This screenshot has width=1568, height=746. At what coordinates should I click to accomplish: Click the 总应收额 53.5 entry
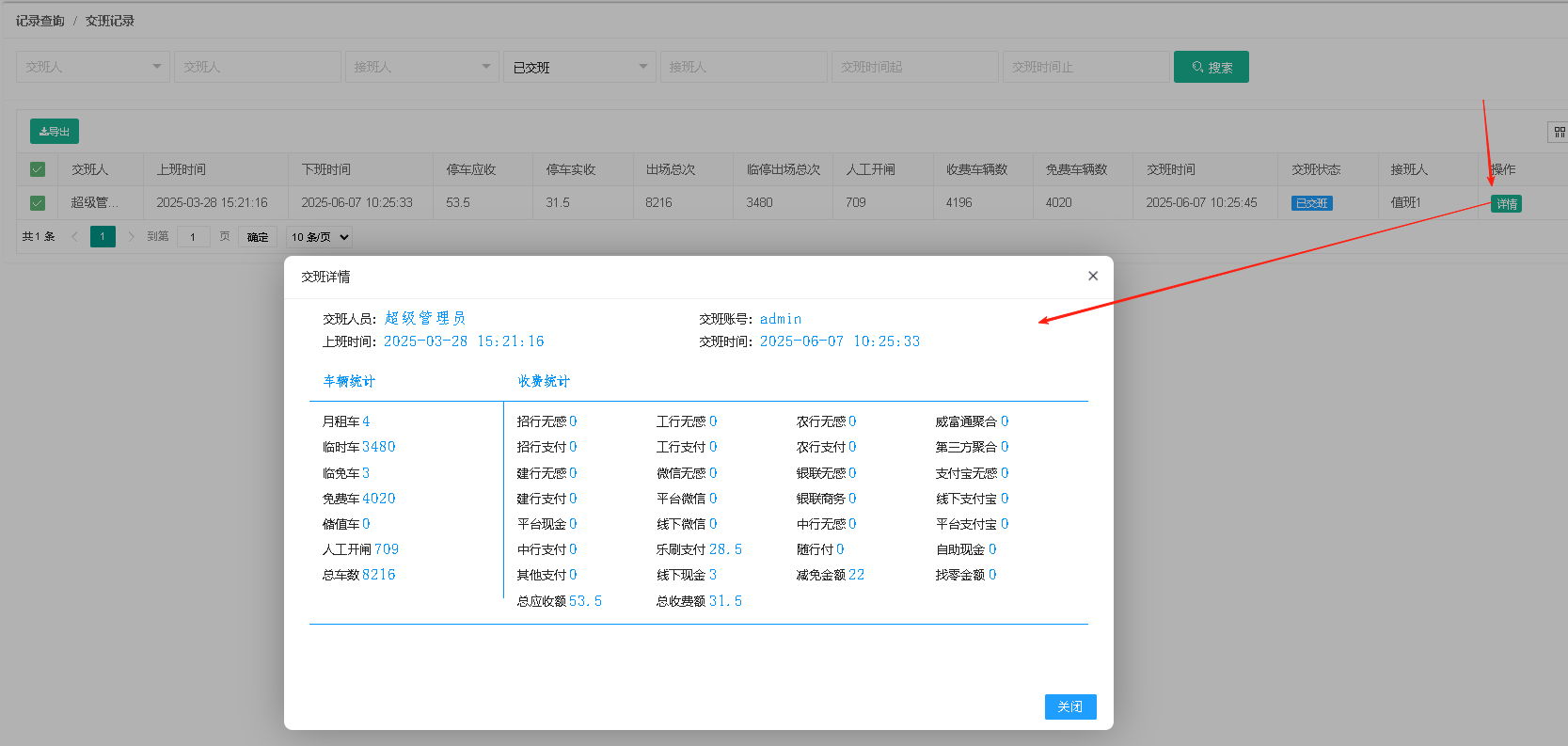[x=560, y=601]
